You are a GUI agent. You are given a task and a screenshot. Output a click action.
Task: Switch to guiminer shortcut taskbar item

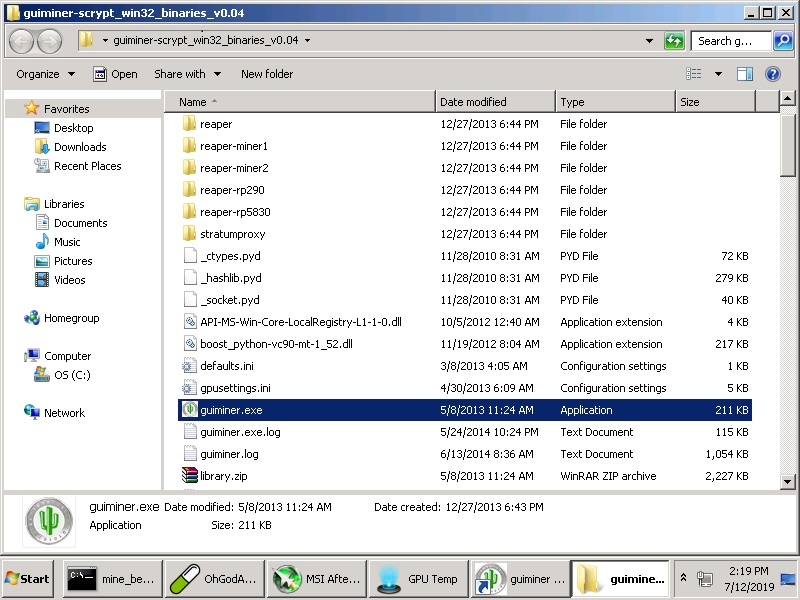[520, 579]
